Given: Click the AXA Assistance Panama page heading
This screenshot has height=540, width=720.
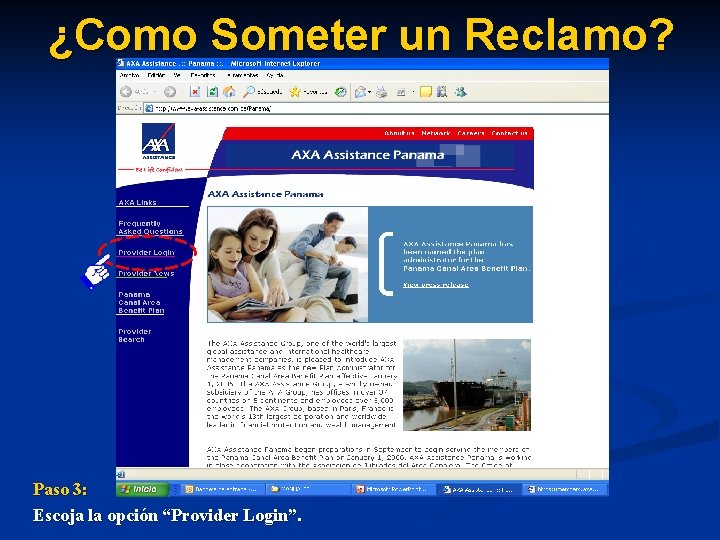Looking at the screenshot, I should pos(265,194).
